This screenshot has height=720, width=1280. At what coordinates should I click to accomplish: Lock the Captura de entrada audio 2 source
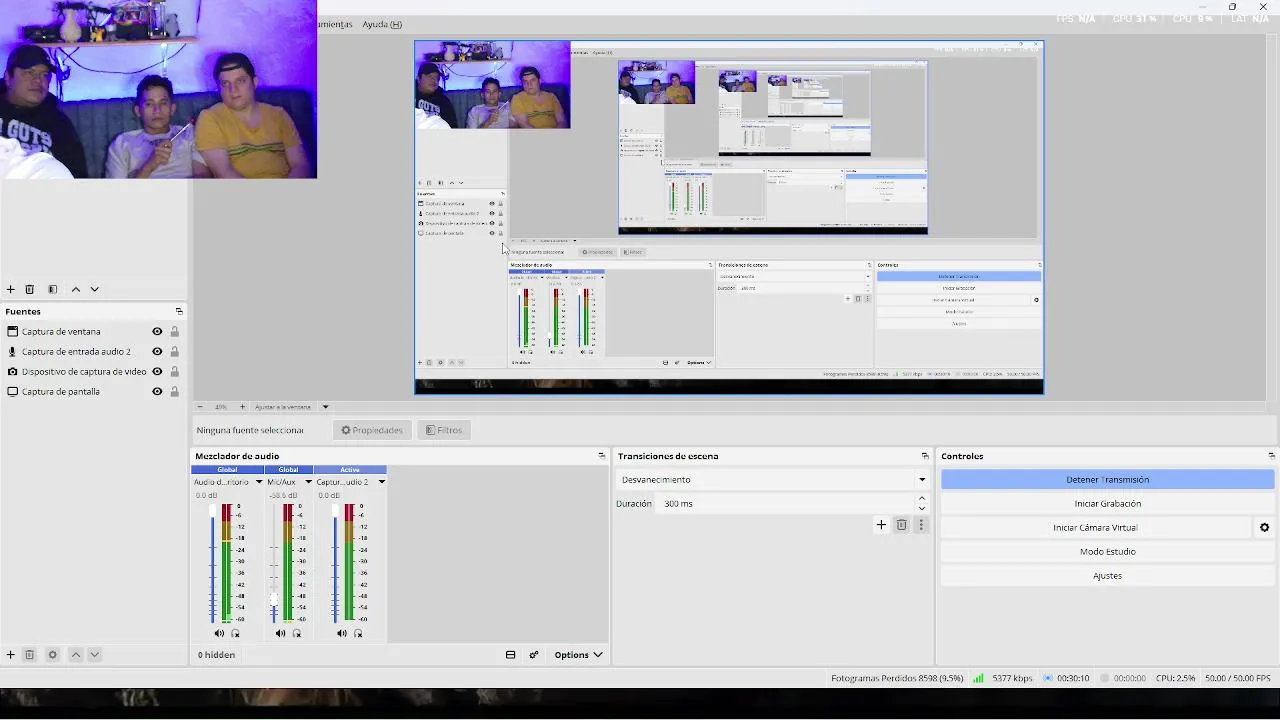[175, 351]
